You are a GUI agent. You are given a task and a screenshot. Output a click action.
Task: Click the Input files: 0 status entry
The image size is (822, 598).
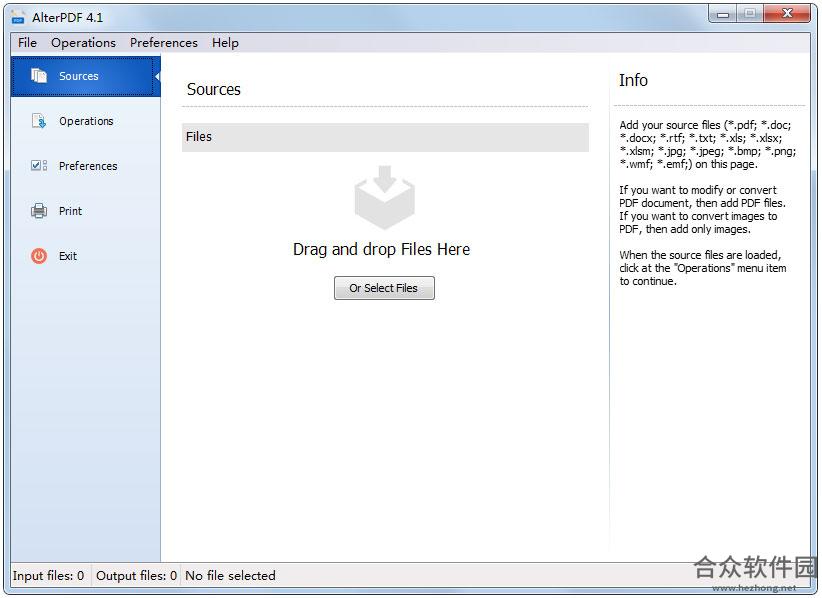(x=48, y=575)
